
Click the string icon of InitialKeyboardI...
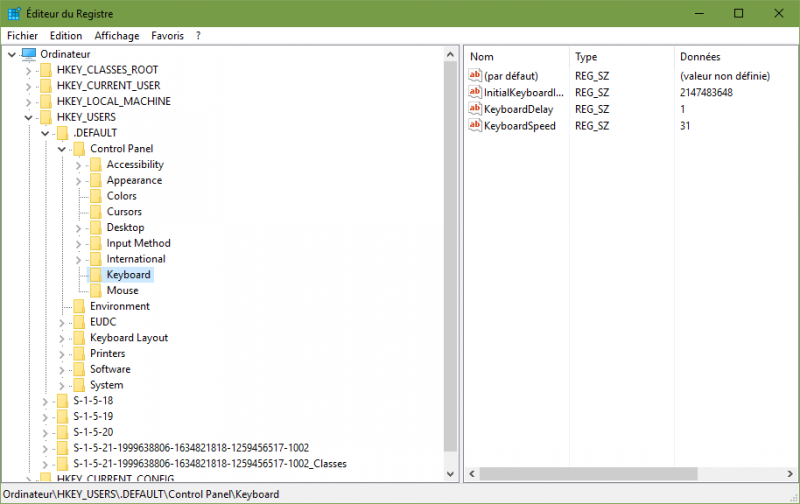click(x=475, y=92)
